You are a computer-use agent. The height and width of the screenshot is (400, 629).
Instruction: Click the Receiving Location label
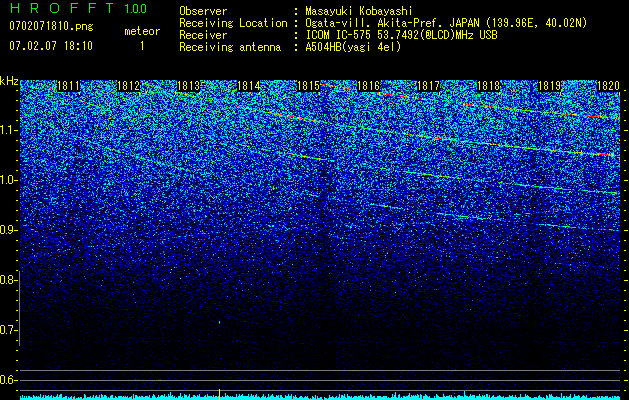point(233,23)
